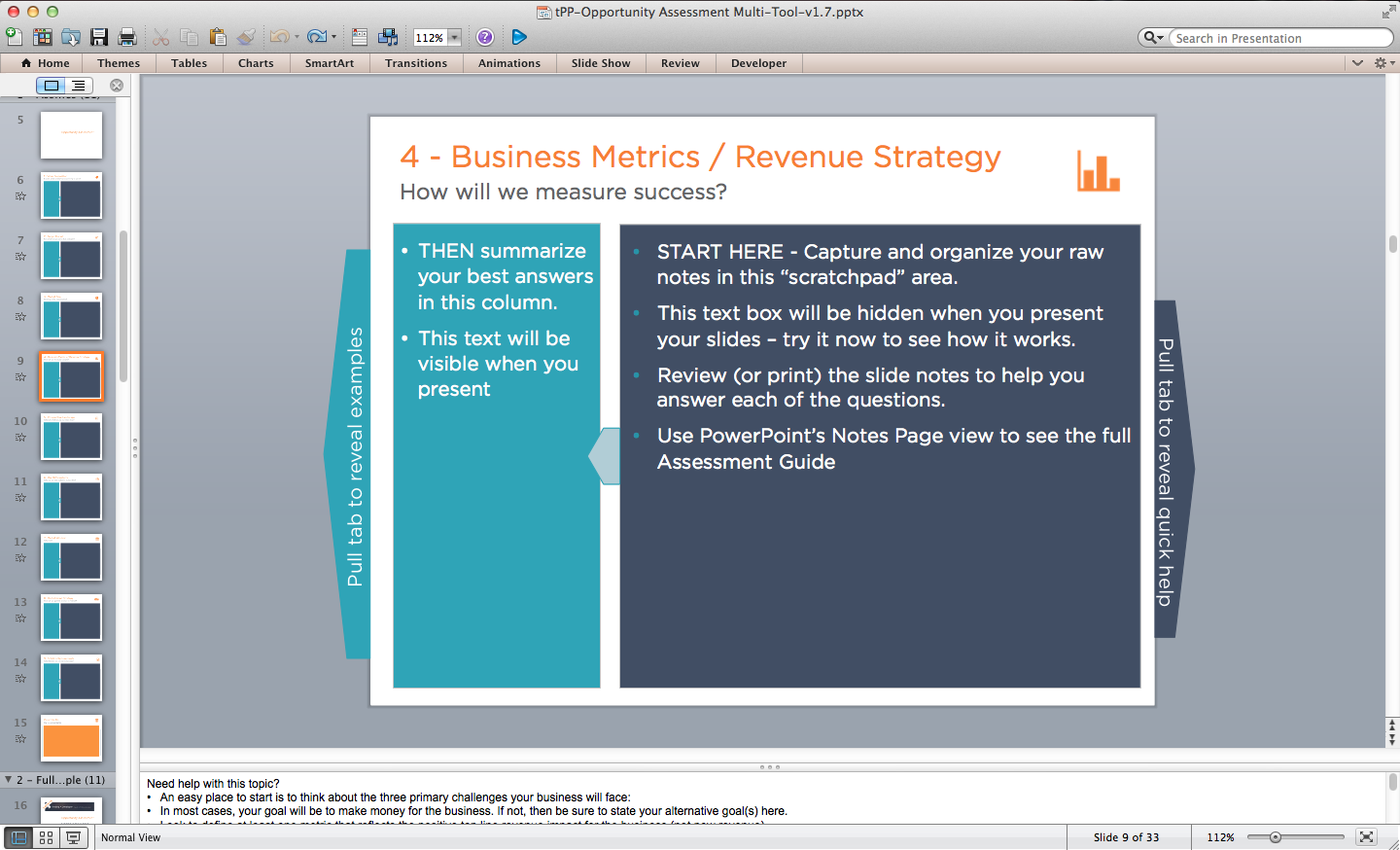Viewport: 1400px width, 850px height.
Task: Adjust the zoom slider handle
Action: [x=1276, y=837]
